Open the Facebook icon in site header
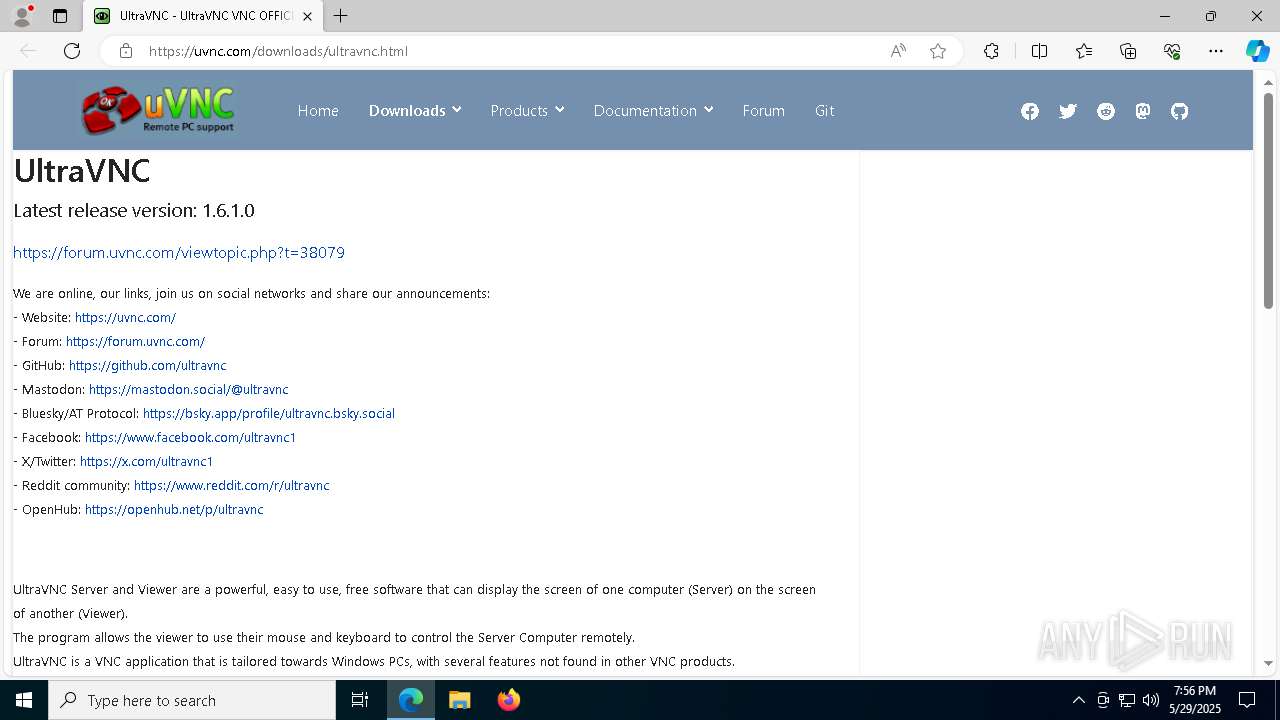 [1030, 111]
